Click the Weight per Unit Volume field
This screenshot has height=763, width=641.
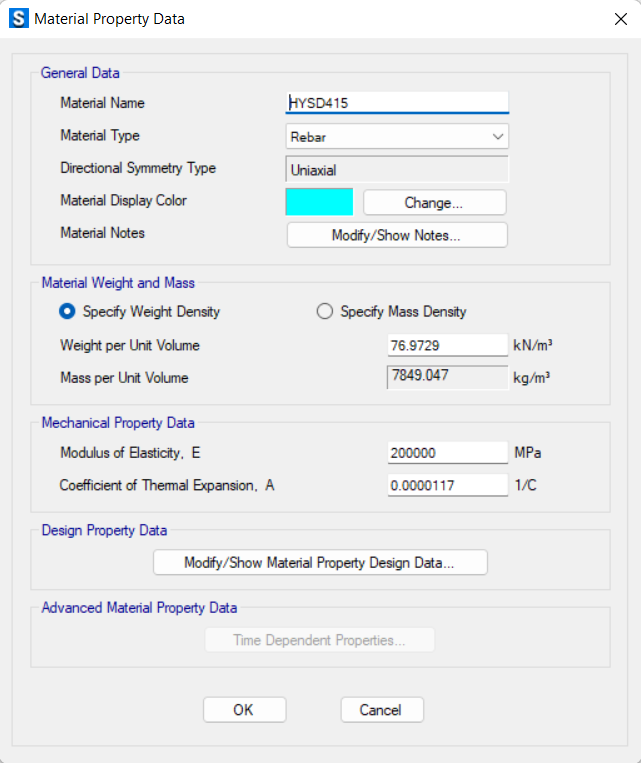(x=447, y=345)
